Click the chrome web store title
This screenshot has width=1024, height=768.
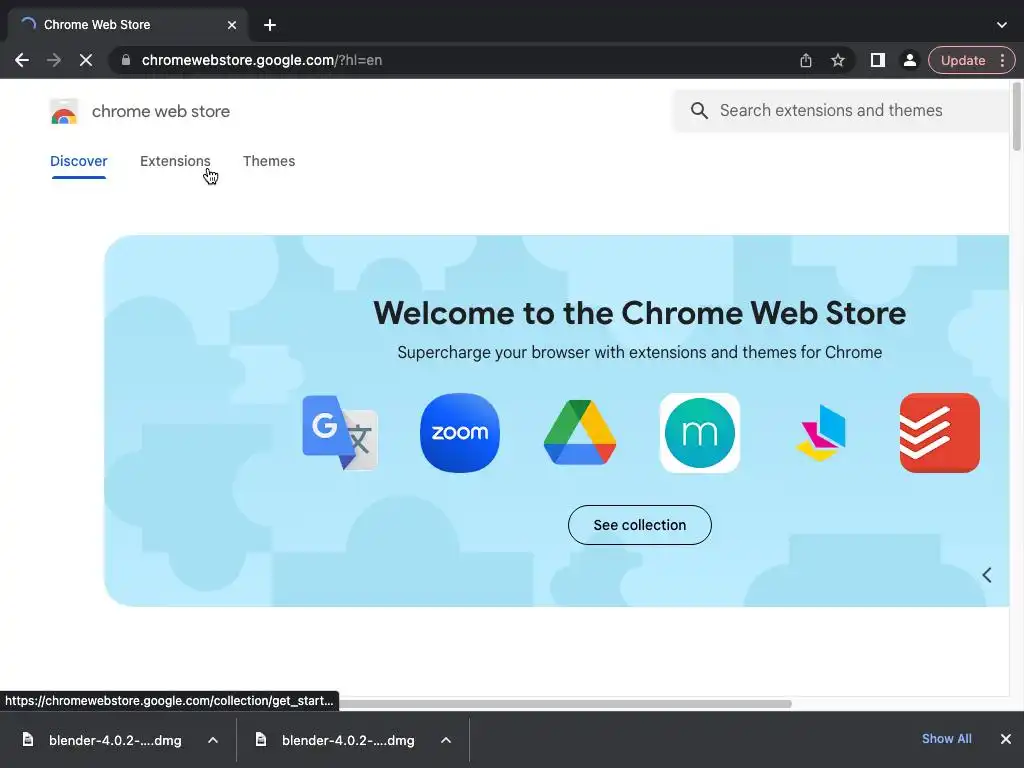161,112
